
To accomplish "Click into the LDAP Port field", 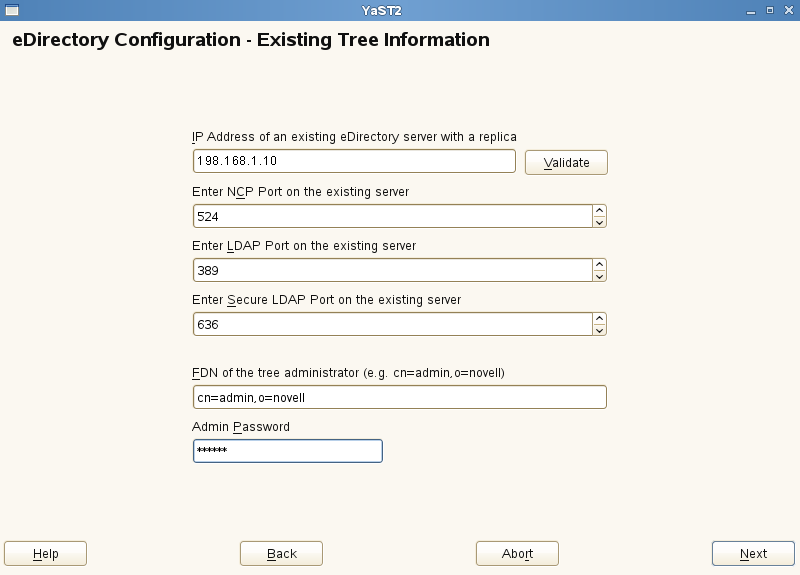I will point(392,270).
